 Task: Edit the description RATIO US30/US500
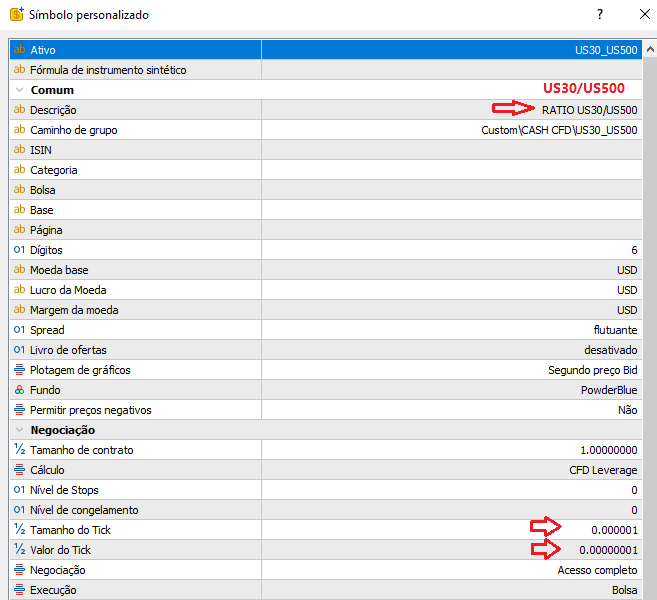click(590, 110)
